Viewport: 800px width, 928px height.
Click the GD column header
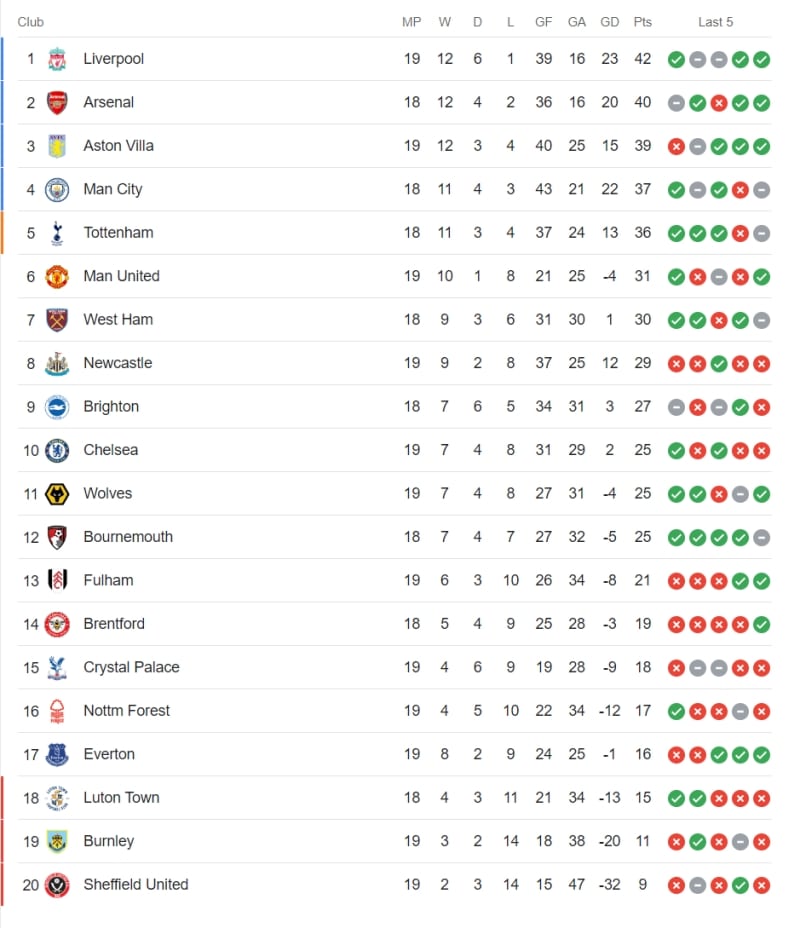click(x=609, y=22)
